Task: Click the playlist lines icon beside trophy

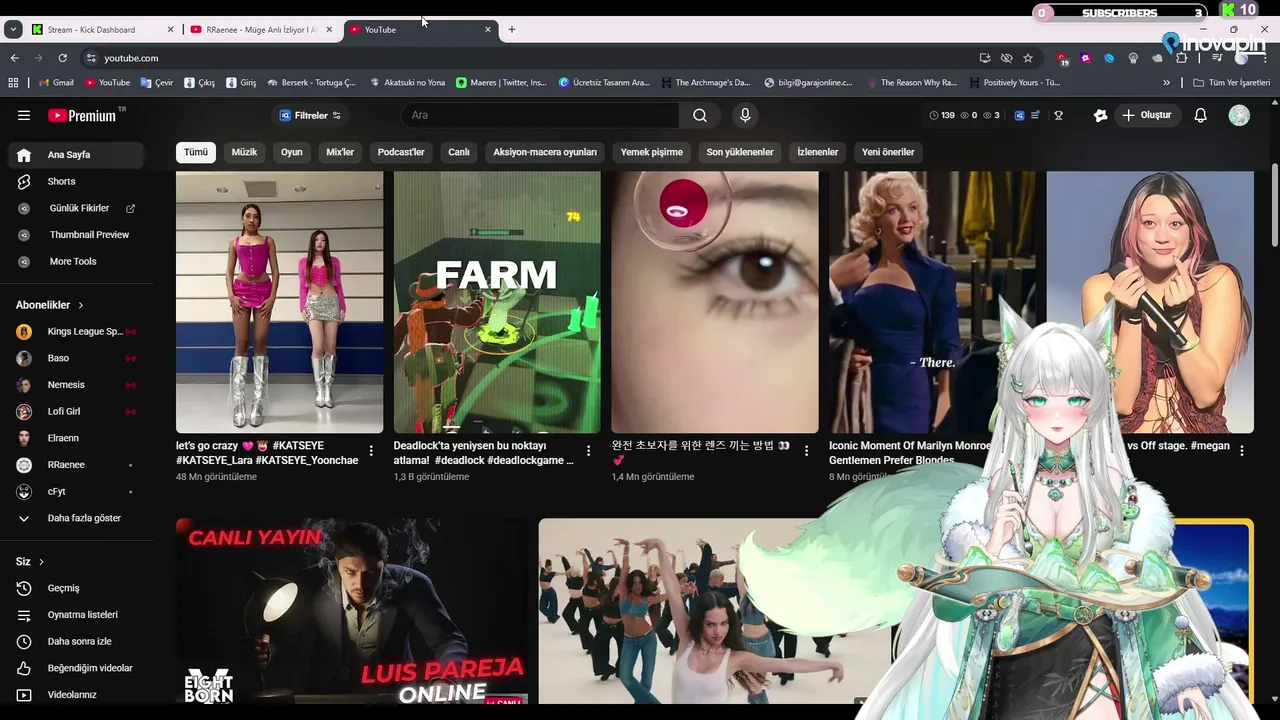Action: point(1036,115)
